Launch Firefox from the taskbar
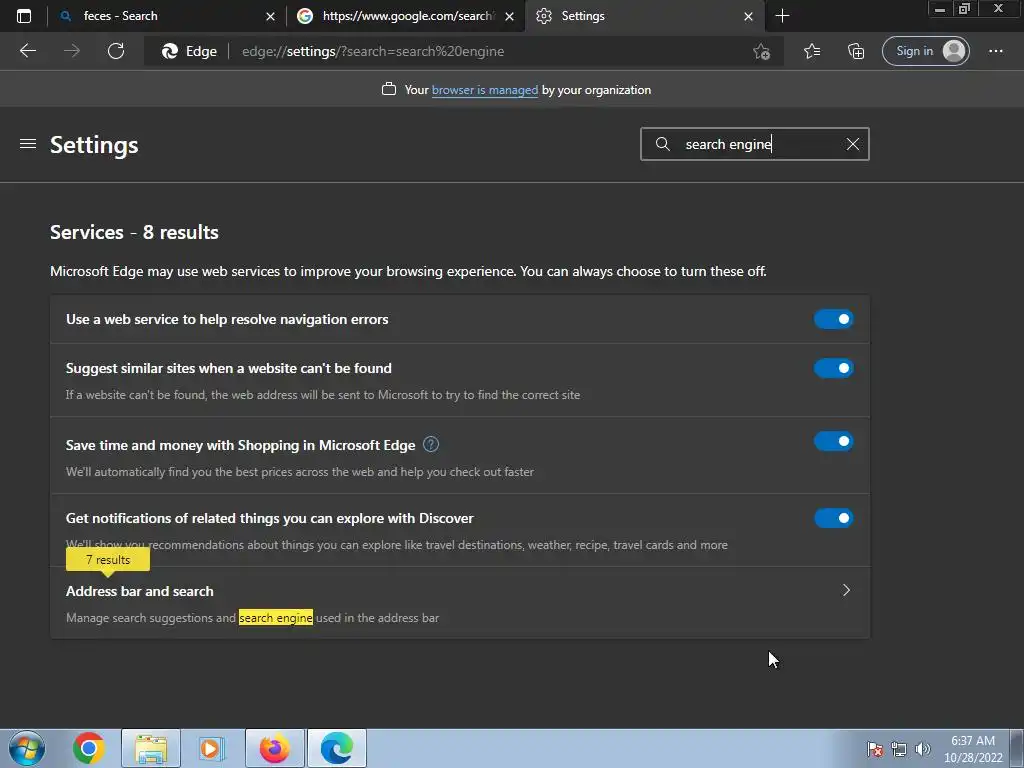The width and height of the screenshot is (1024, 768). tap(275, 748)
